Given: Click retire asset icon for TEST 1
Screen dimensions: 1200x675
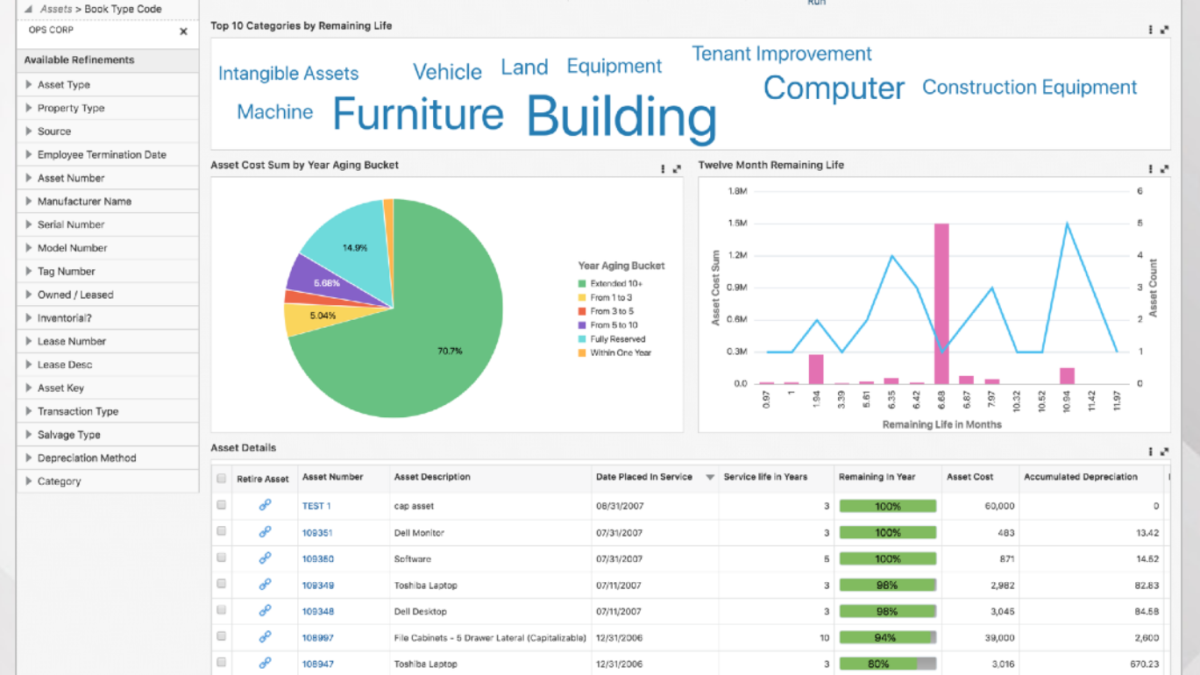Looking at the screenshot, I should coord(265,506).
